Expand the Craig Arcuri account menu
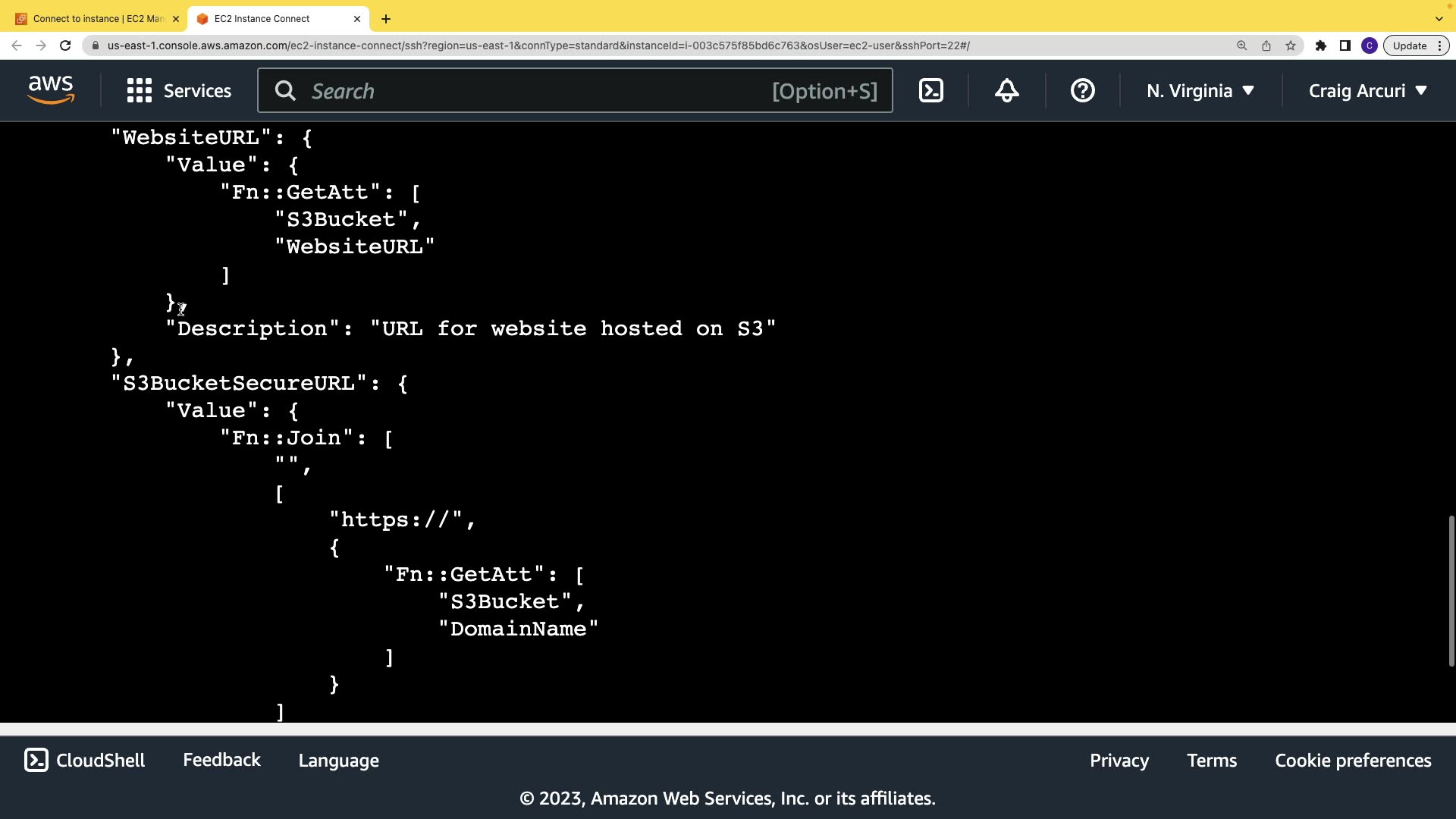Screen dimensions: 1456x819 pos(1368,91)
